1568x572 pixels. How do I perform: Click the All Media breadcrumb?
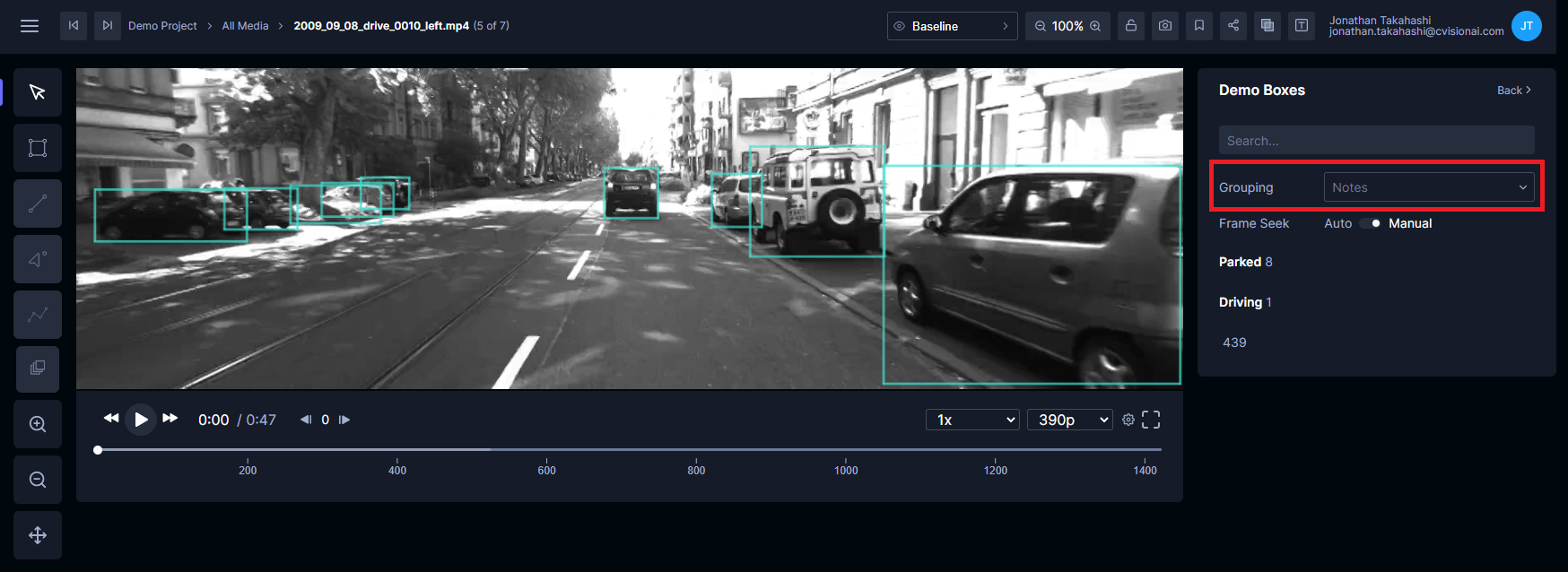click(x=245, y=26)
